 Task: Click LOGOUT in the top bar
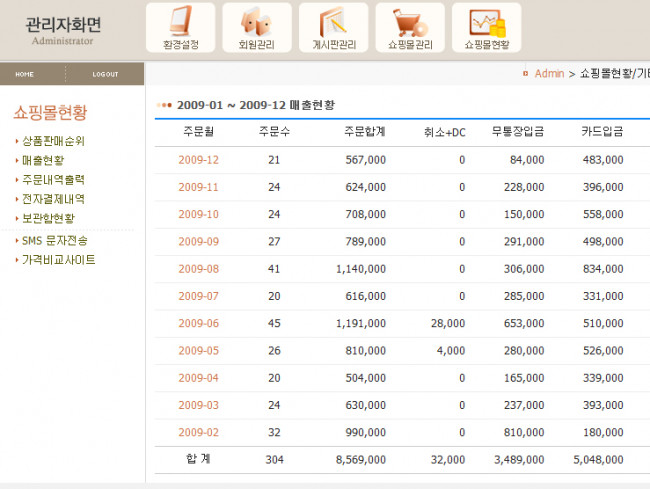pos(105,74)
